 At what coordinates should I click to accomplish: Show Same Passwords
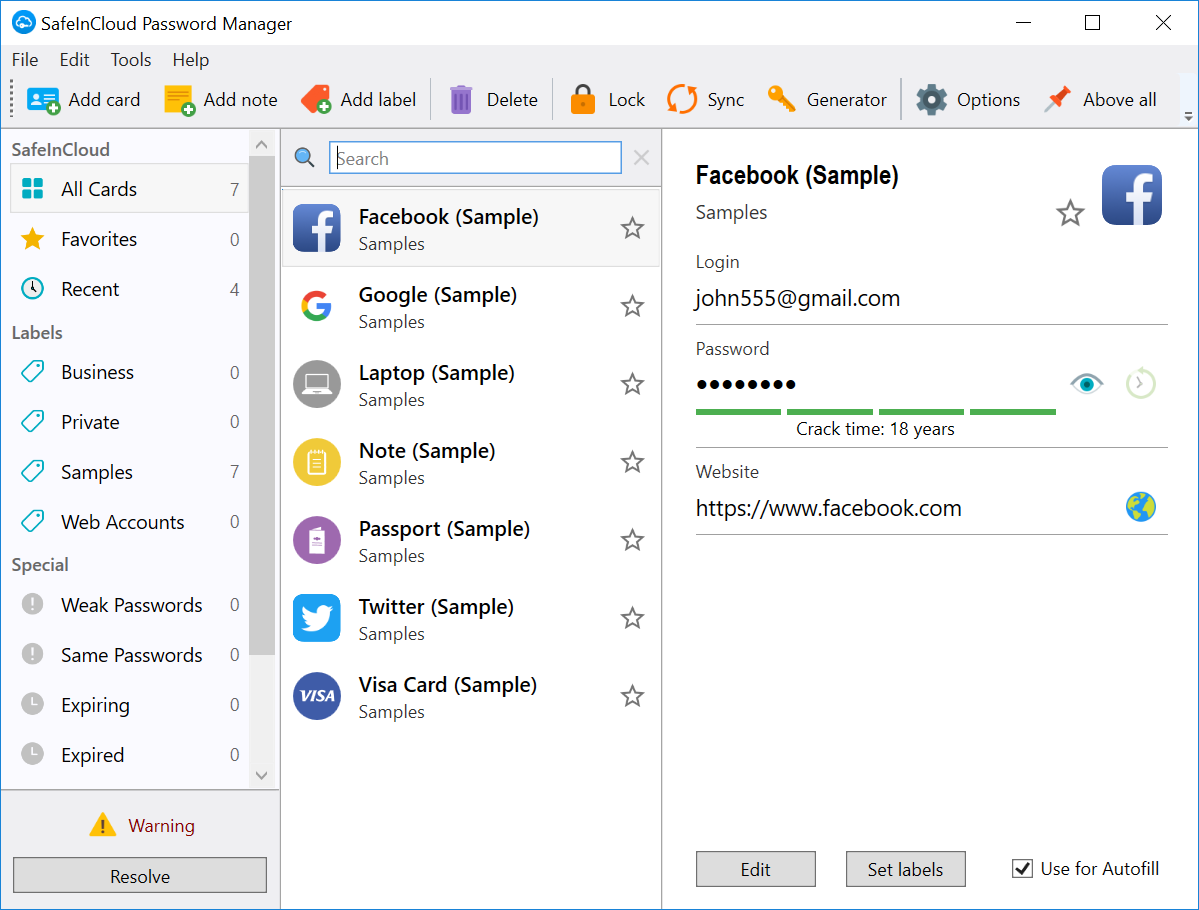pos(129,655)
